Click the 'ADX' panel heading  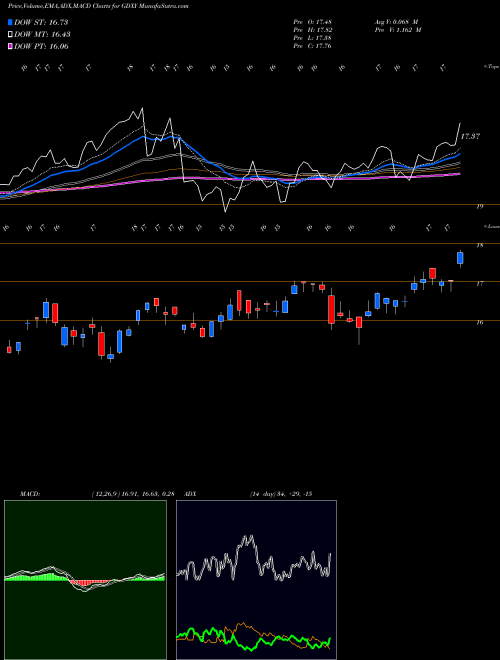[x=191, y=494]
